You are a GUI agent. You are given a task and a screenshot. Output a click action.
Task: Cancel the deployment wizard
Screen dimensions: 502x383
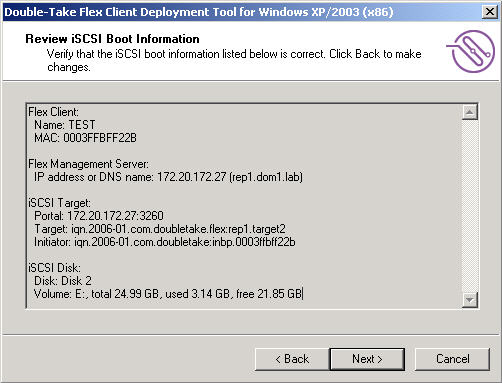pyautogui.click(x=452, y=359)
